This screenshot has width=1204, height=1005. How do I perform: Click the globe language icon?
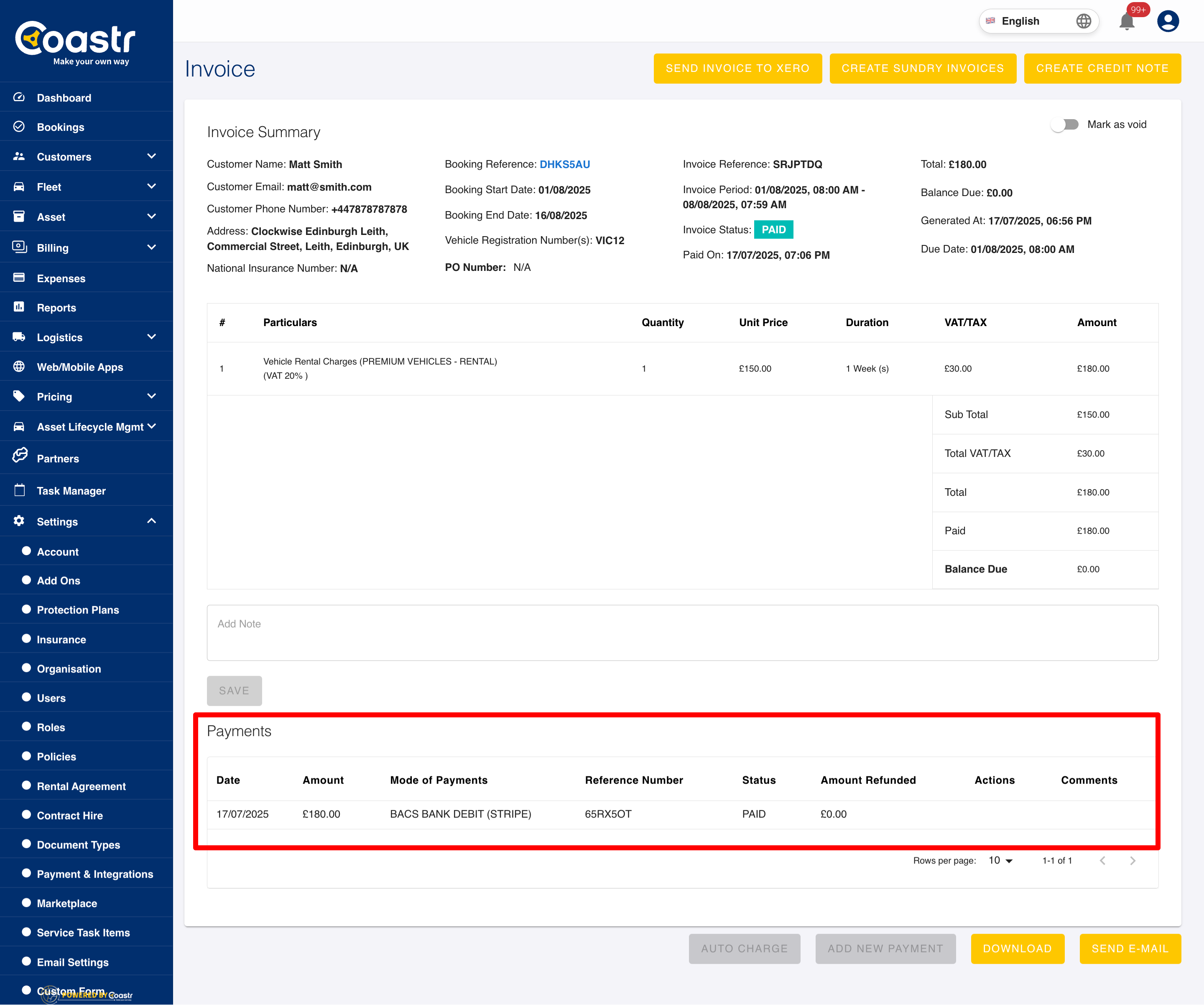coord(1083,21)
